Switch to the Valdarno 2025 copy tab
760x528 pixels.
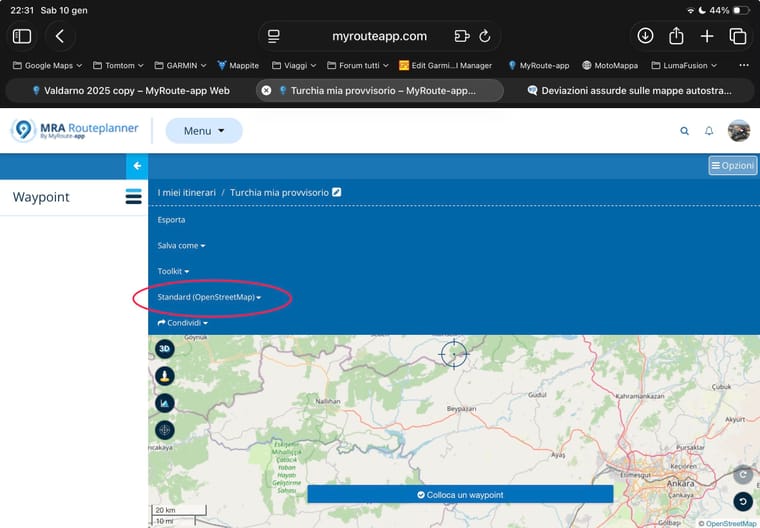click(x=130, y=90)
